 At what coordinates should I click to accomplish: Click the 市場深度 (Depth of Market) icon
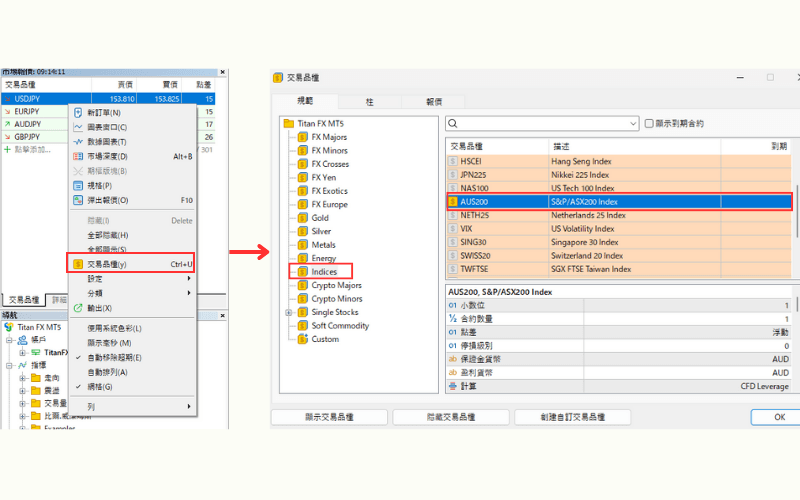coord(78,156)
